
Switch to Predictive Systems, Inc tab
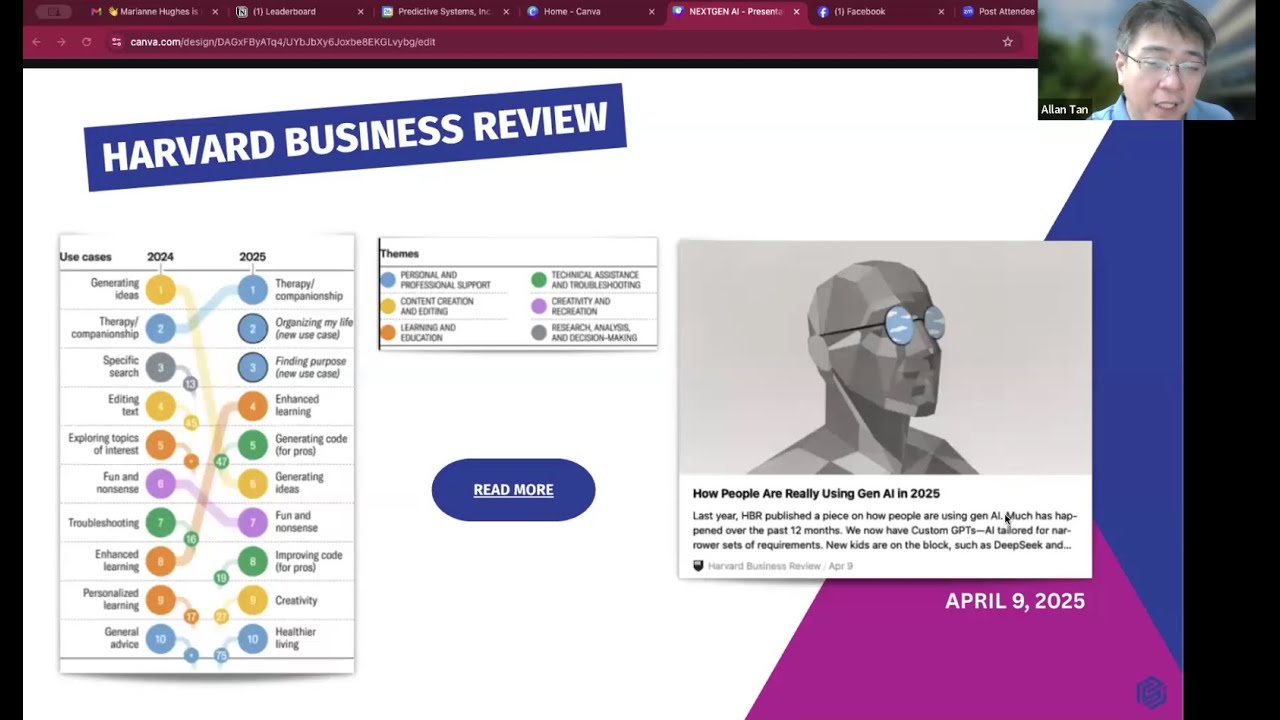tap(444, 12)
